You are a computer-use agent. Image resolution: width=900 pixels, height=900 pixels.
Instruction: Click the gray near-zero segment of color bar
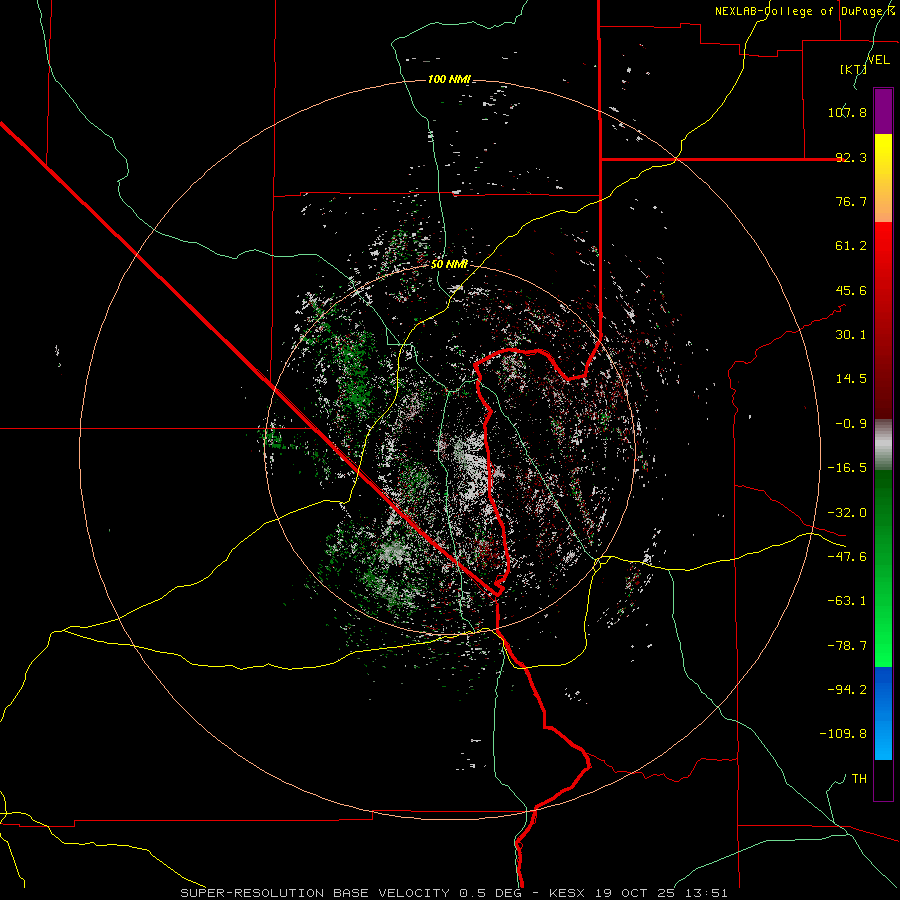(883, 444)
